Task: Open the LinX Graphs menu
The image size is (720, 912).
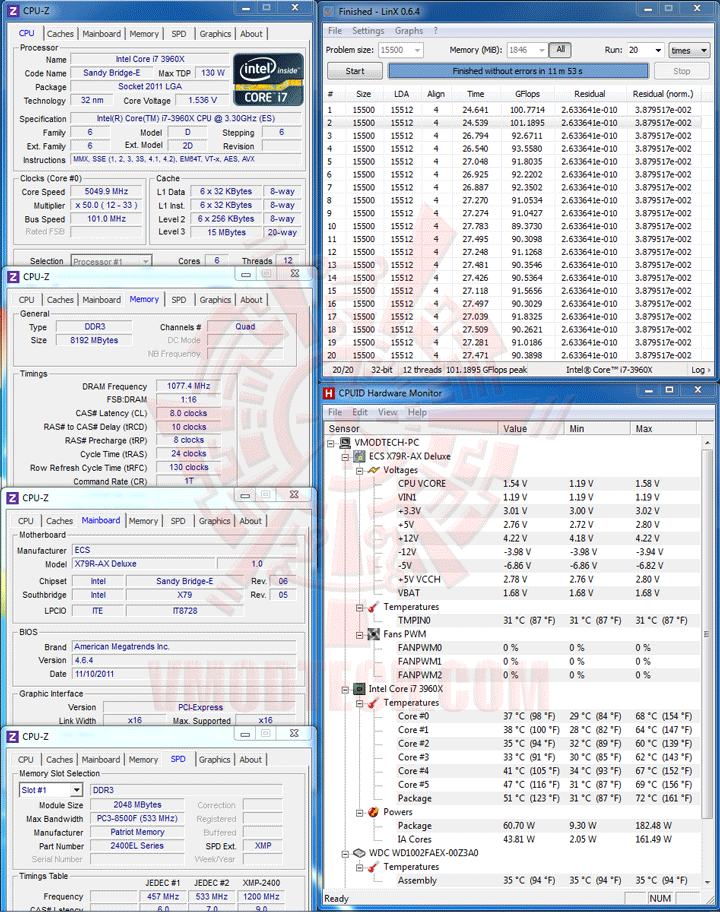Action: (x=409, y=31)
